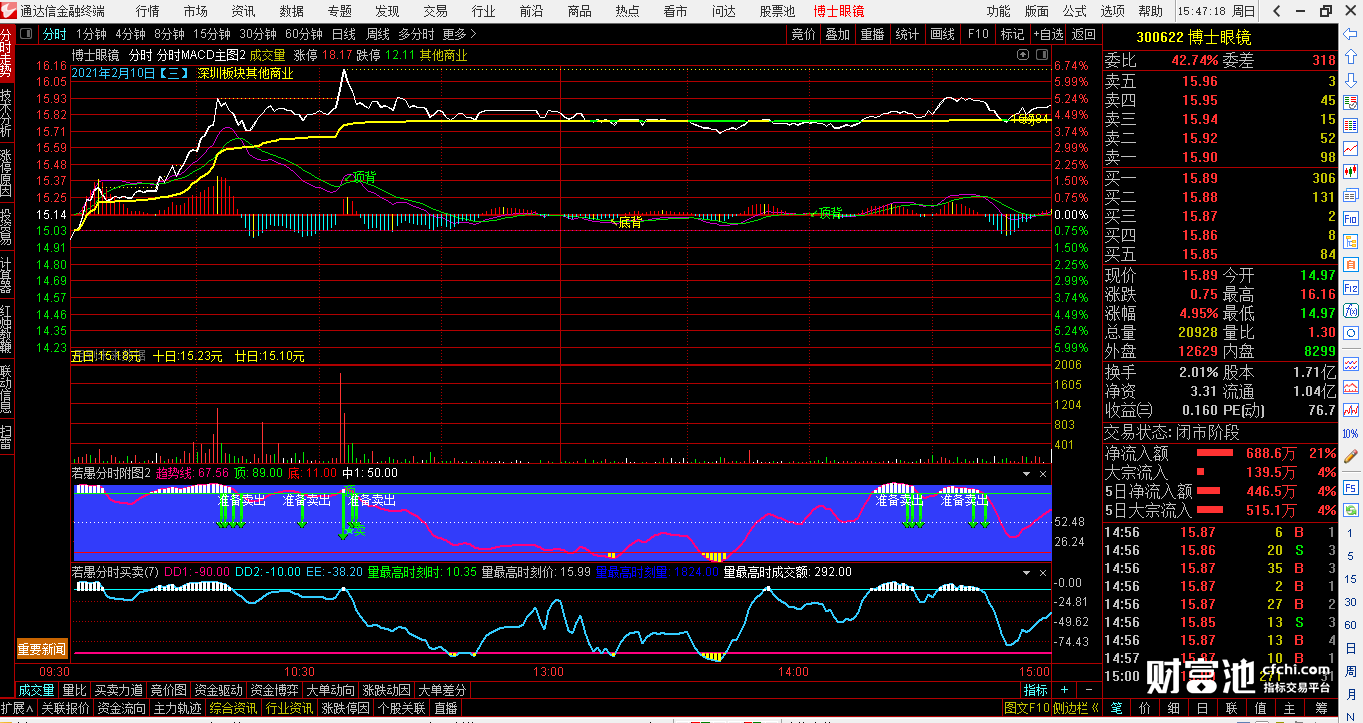This screenshot has height=723, width=1363.
Task: Click the f(x) formula icon in right sidebar
Action: point(1350,312)
